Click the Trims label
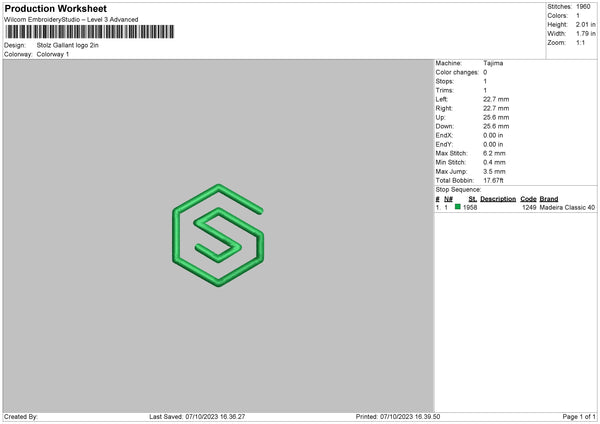 click(444, 90)
